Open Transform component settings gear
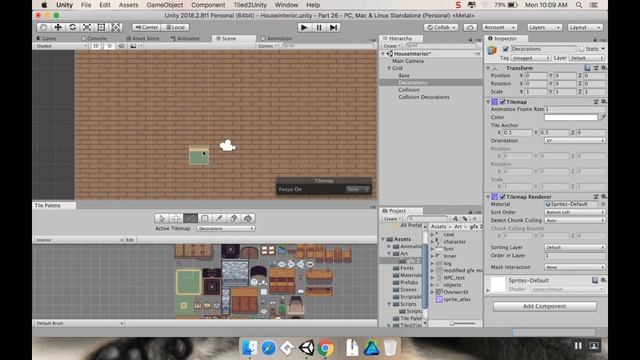This screenshot has width=640, height=360. (603, 68)
